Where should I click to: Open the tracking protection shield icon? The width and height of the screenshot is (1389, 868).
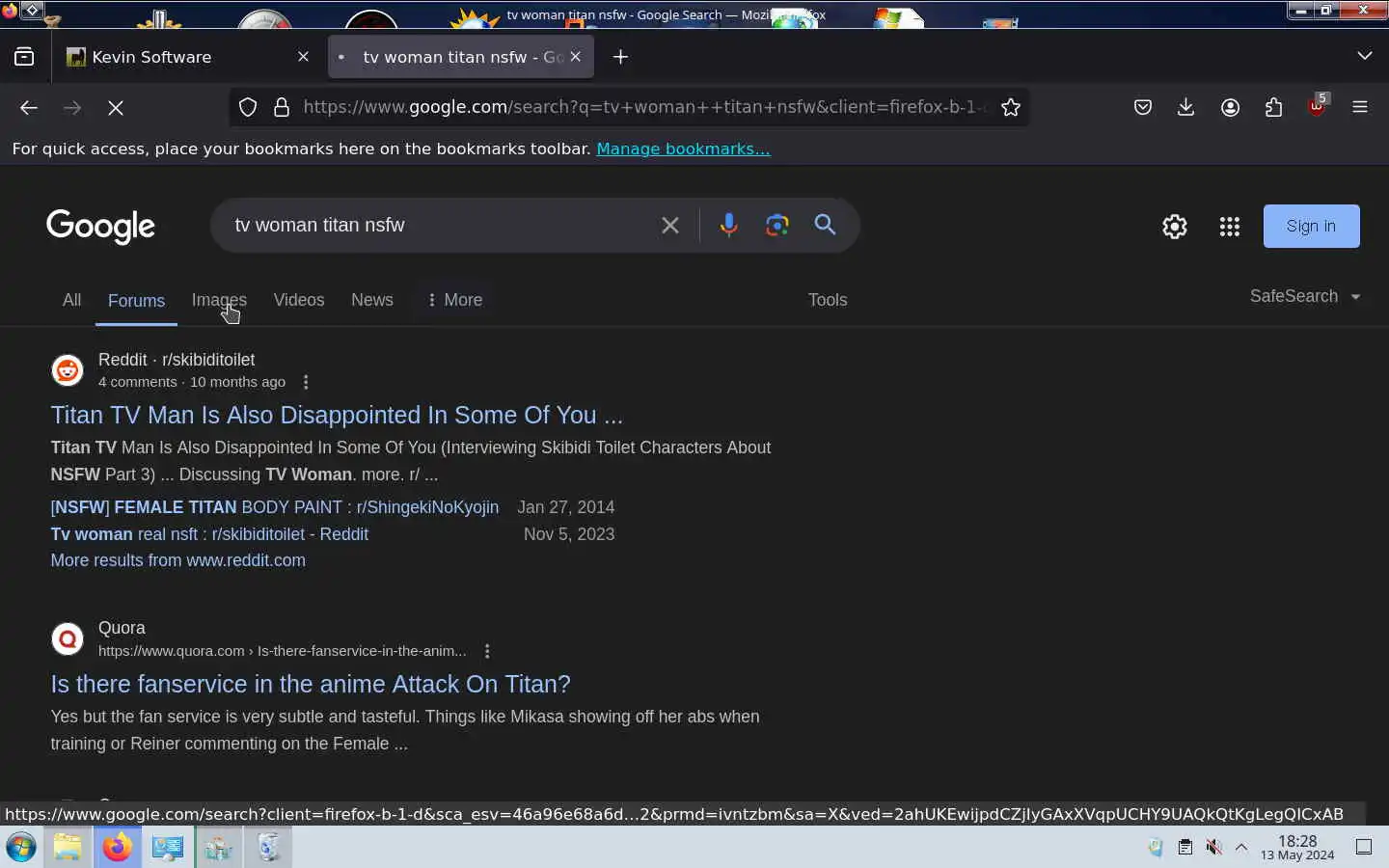tap(248, 107)
